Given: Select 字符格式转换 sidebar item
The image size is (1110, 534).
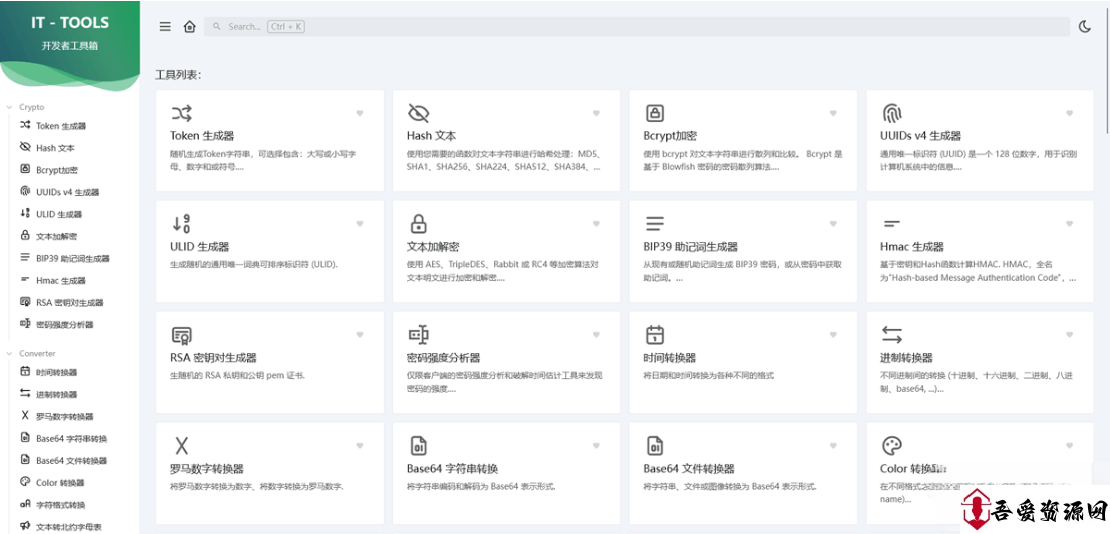Looking at the screenshot, I should [x=61, y=505].
